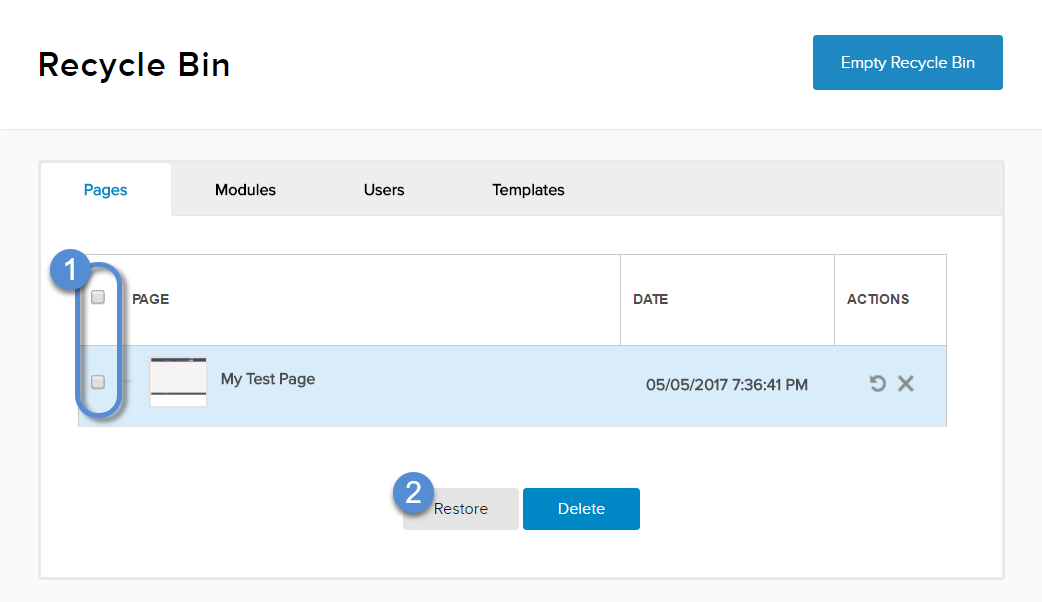Image resolution: width=1042 pixels, height=602 pixels.
Task: Open the Templates tab
Action: tap(528, 190)
